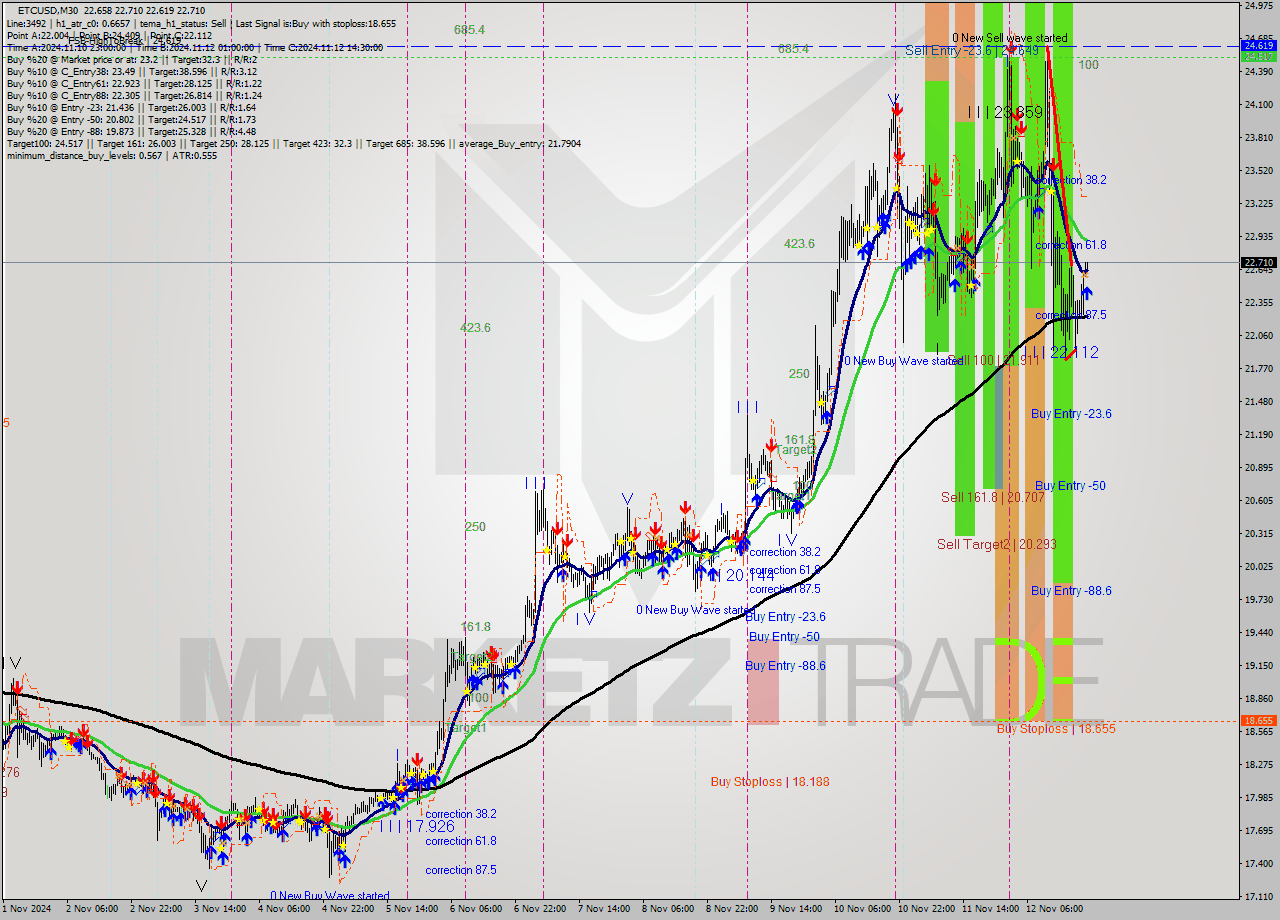Click the 'I I 22.112' wave label

click(x=1067, y=352)
